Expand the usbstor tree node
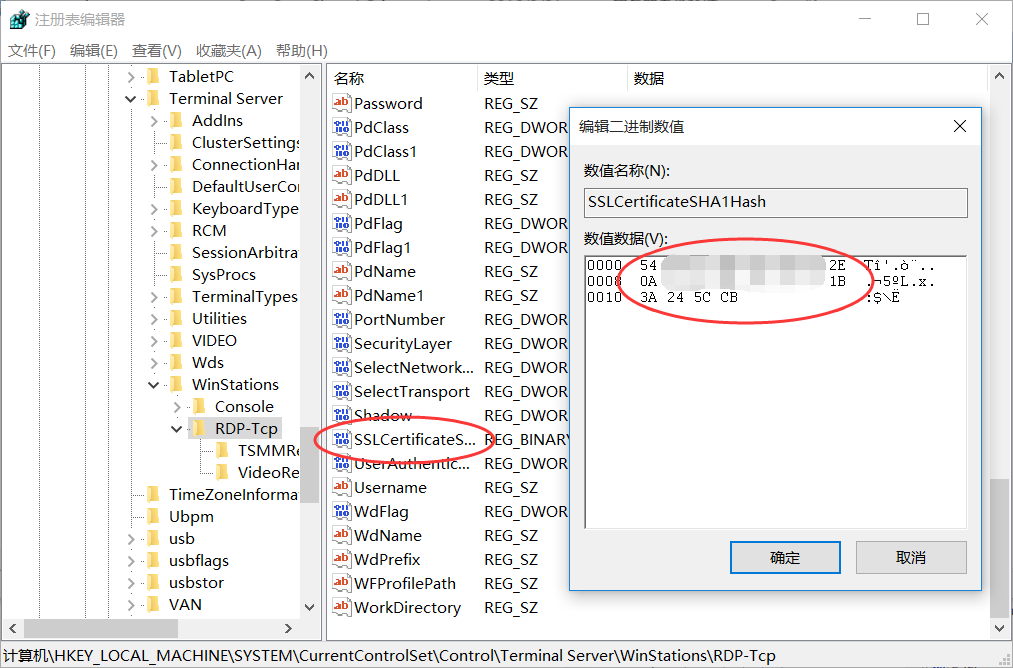1013x668 pixels. pyautogui.click(x=130, y=582)
